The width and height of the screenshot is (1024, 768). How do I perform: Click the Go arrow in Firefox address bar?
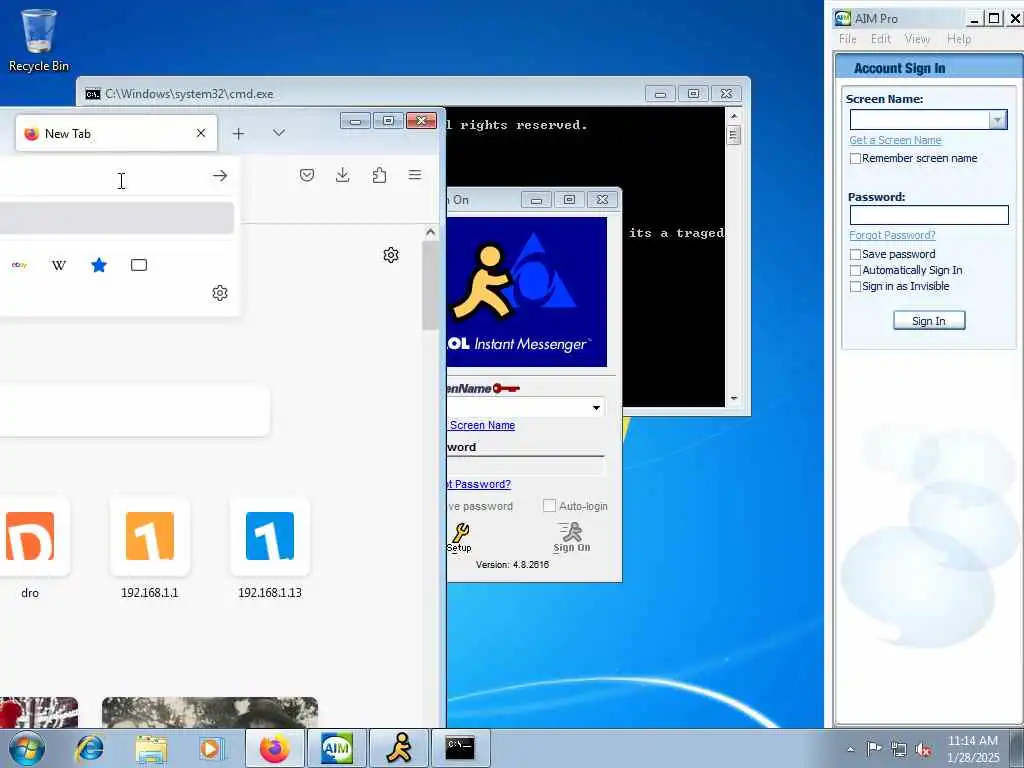tap(220, 176)
